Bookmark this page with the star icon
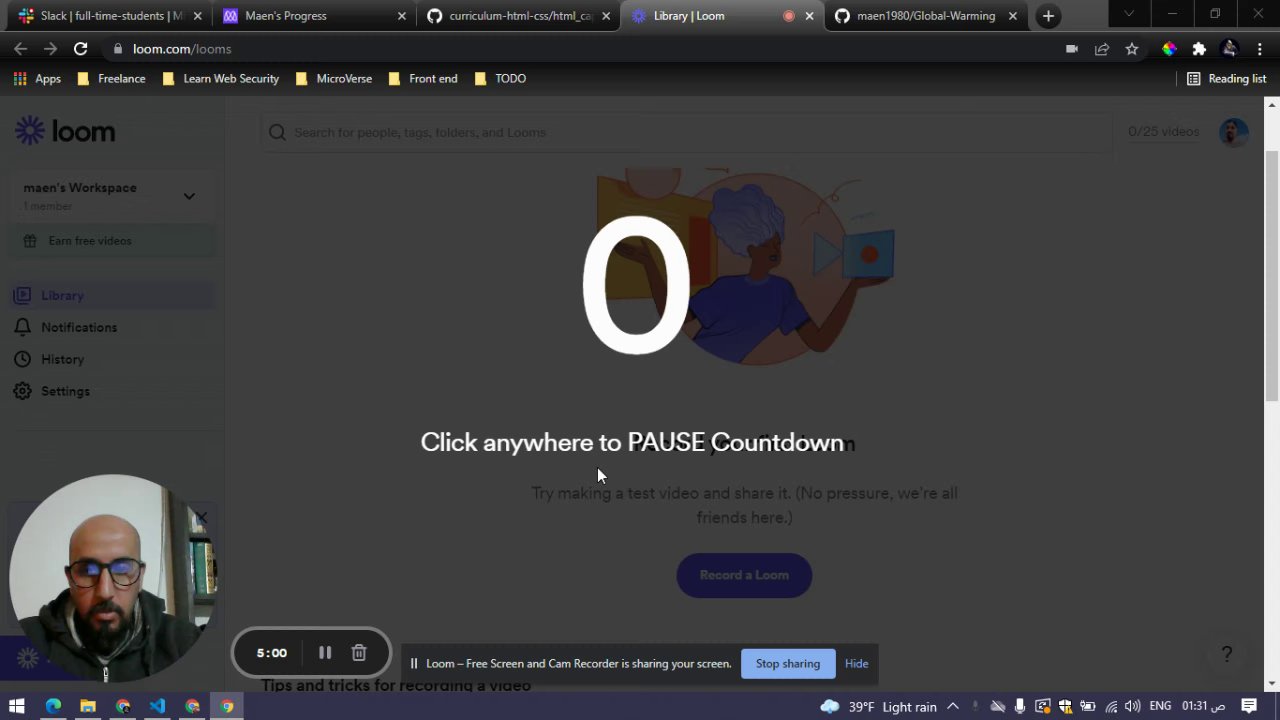 [x=1132, y=49]
